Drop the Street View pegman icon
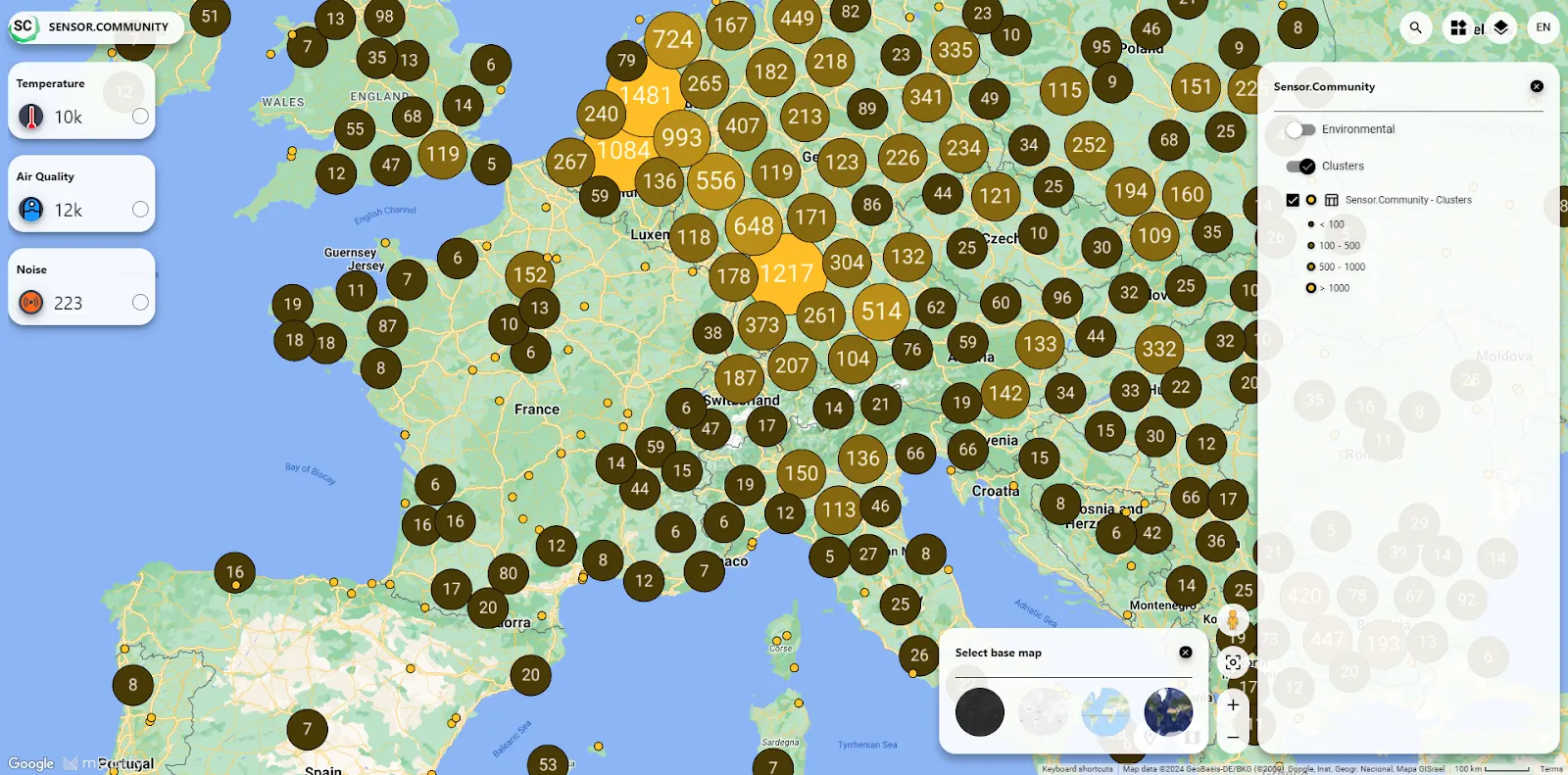This screenshot has width=1568, height=775. 1233,619
